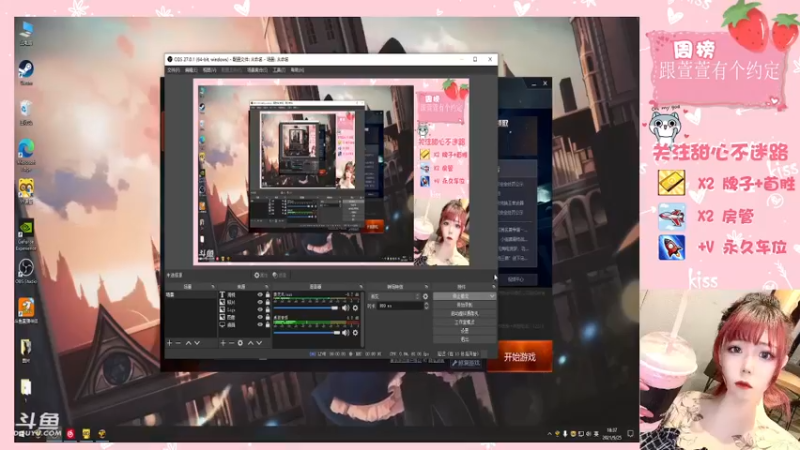This screenshot has height=450, width=800.
Task: Open the Windows notification center icon
Action: click(x=631, y=434)
